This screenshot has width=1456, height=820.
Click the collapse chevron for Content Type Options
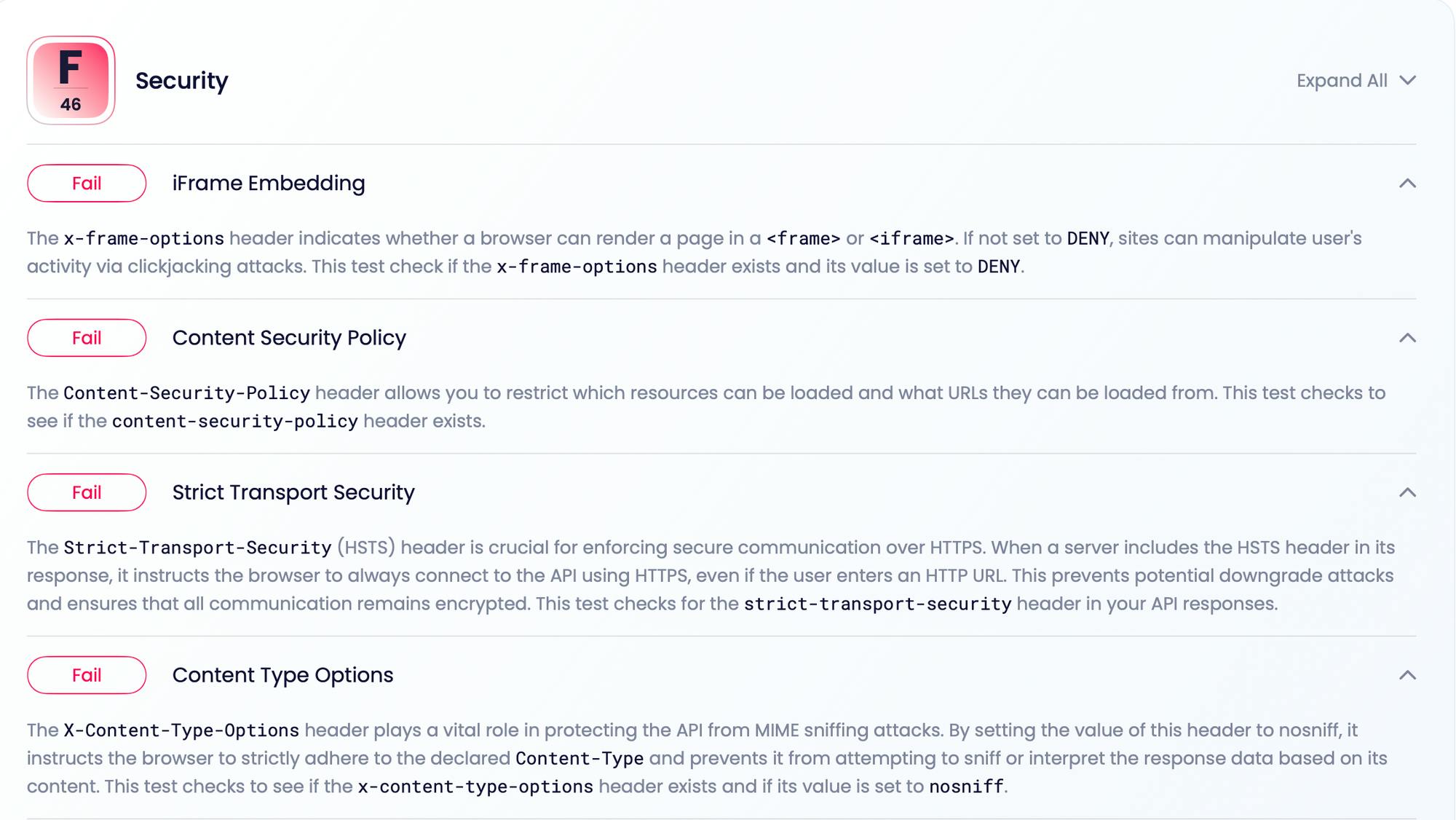click(x=1407, y=675)
